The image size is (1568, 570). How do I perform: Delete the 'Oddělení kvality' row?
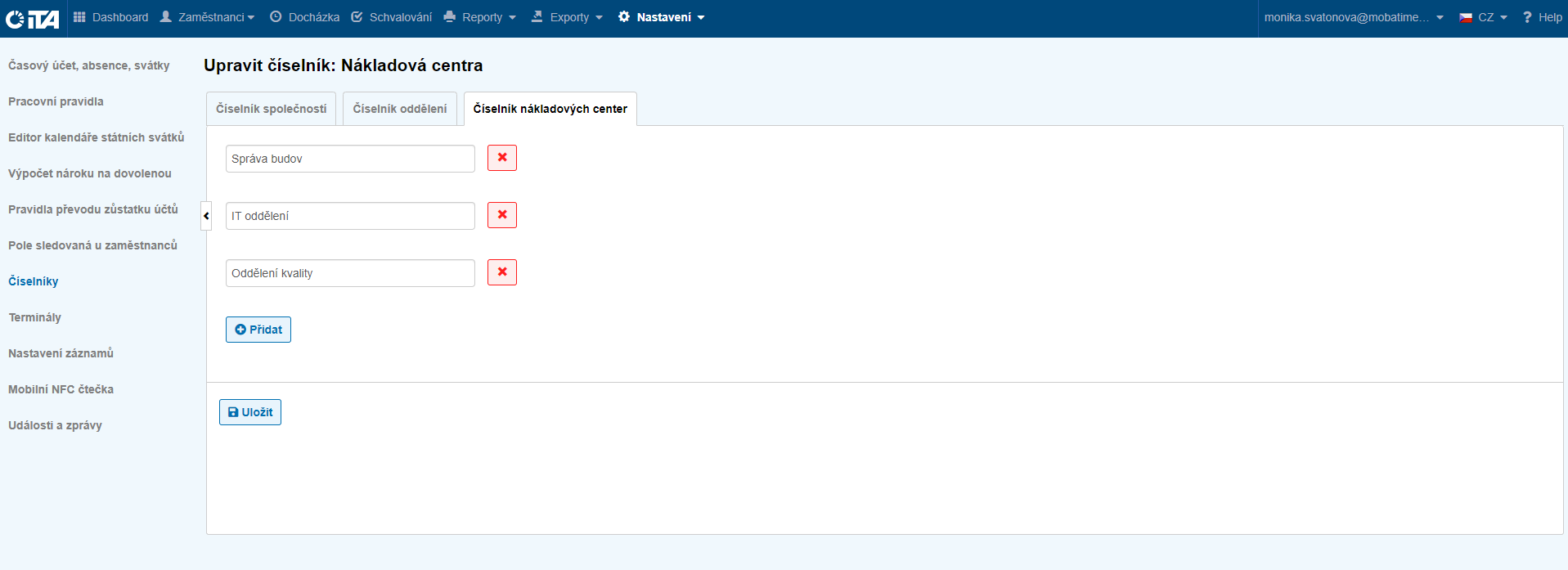(x=501, y=272)
